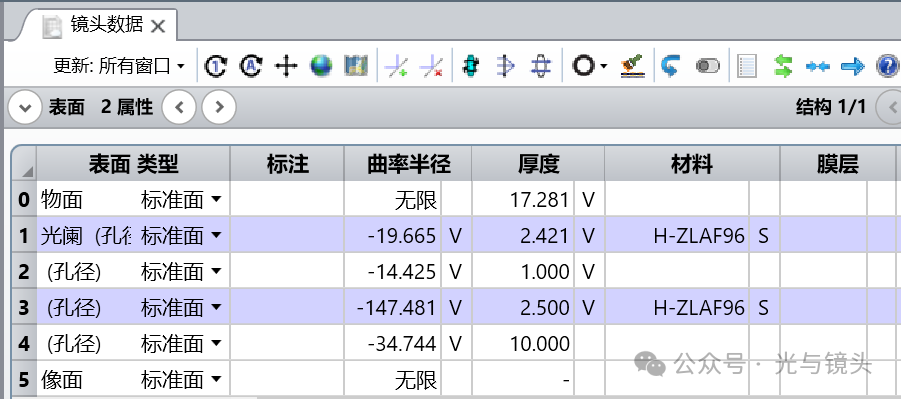Open surface type dropdown for row 2
Screen dimensions: 901x399
[x=216, y=271]
